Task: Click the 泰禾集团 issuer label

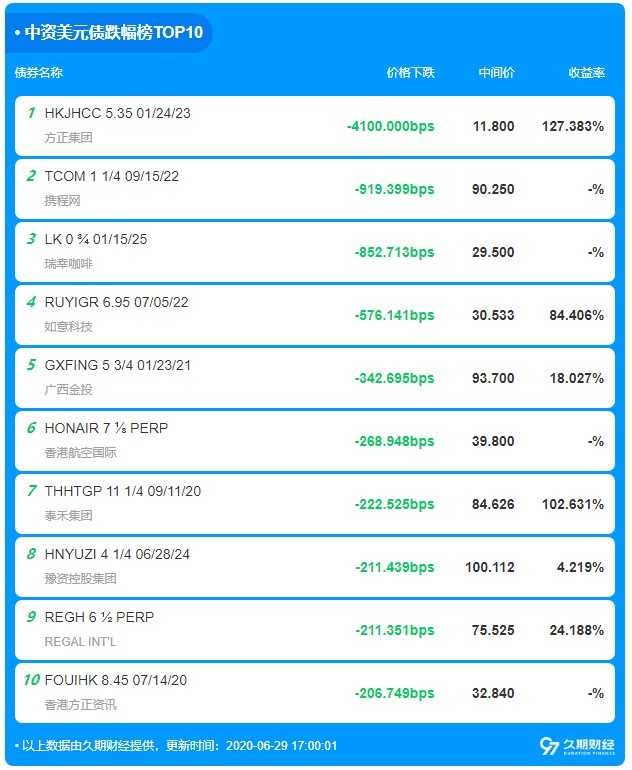Action: (68, 516)
